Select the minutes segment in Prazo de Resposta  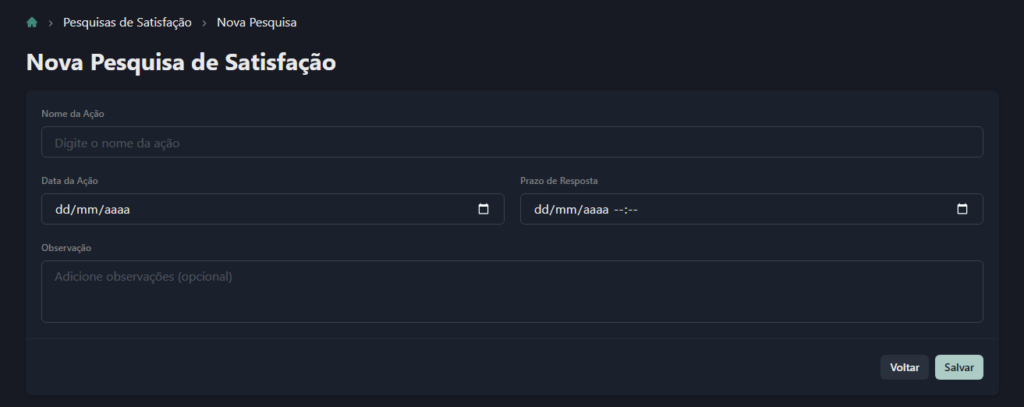click(632, 210)
